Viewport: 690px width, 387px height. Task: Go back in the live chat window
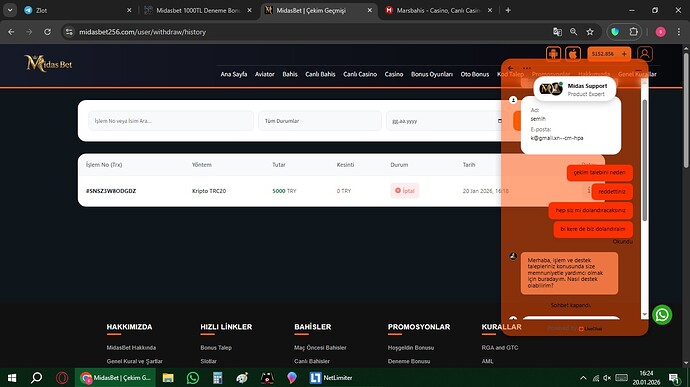[510, 68]
